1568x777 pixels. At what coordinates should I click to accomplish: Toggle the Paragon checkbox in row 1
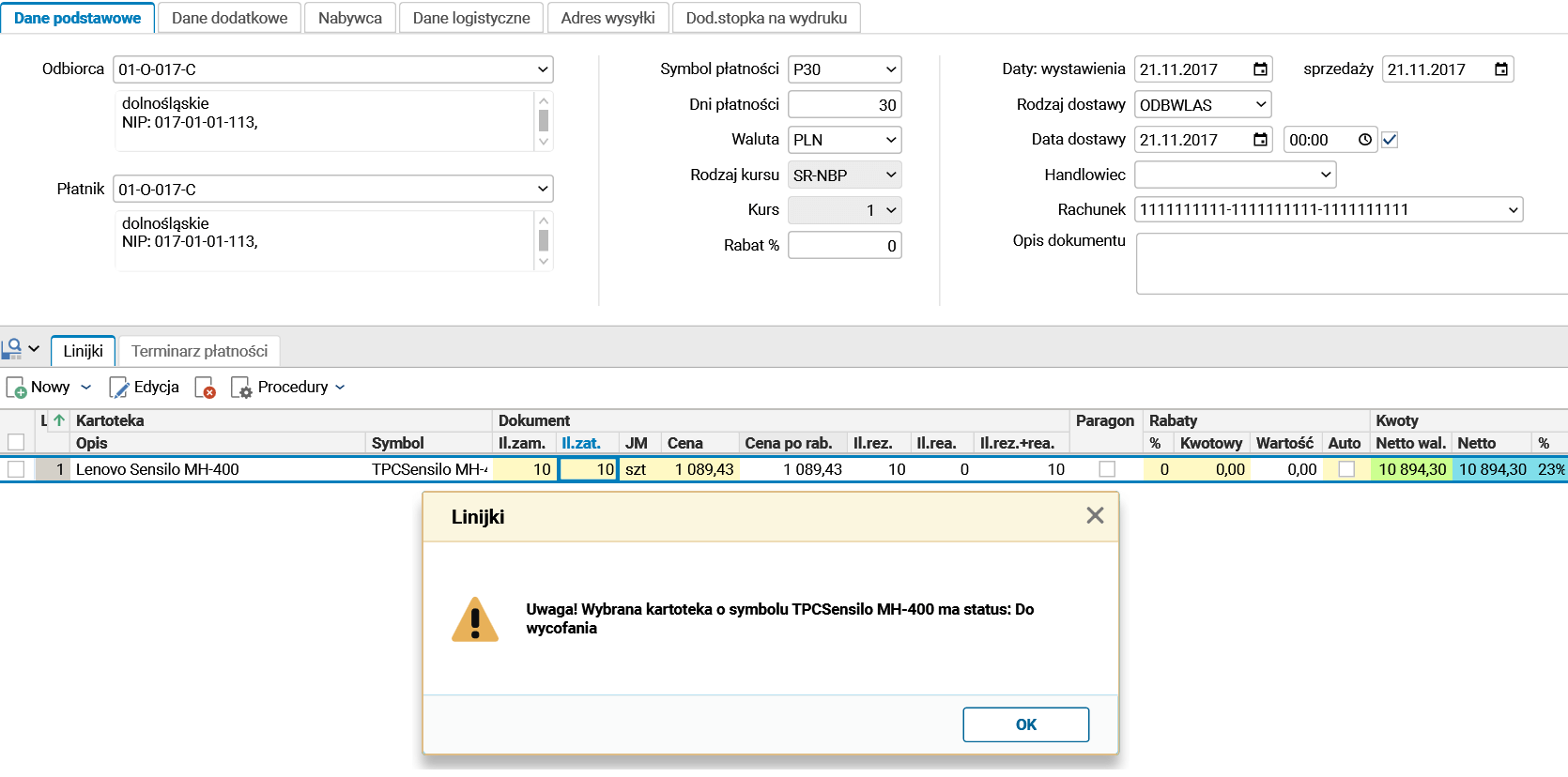coord(1107,469)
